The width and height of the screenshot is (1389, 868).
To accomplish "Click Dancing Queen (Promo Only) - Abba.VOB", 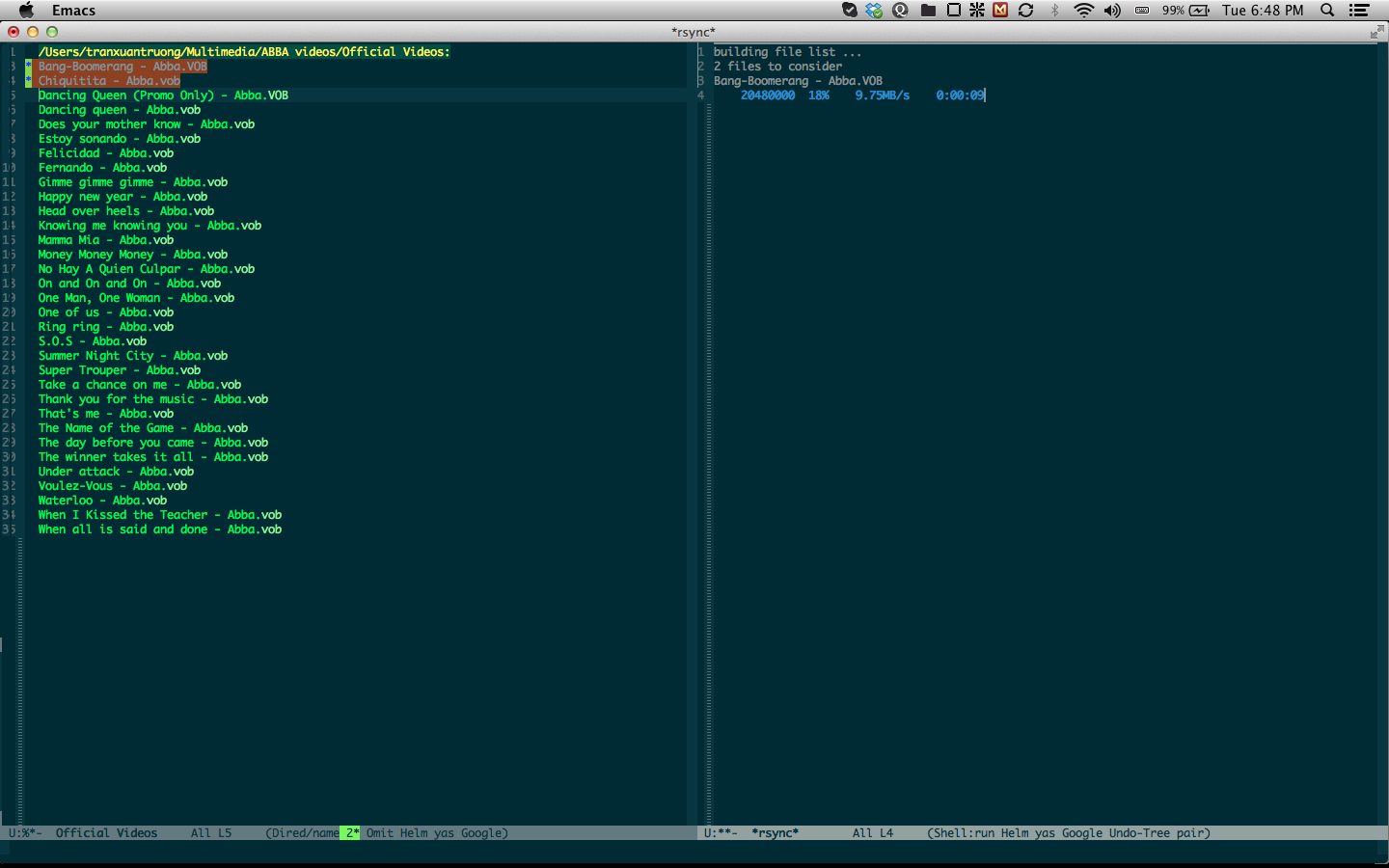I will point(163,95).
